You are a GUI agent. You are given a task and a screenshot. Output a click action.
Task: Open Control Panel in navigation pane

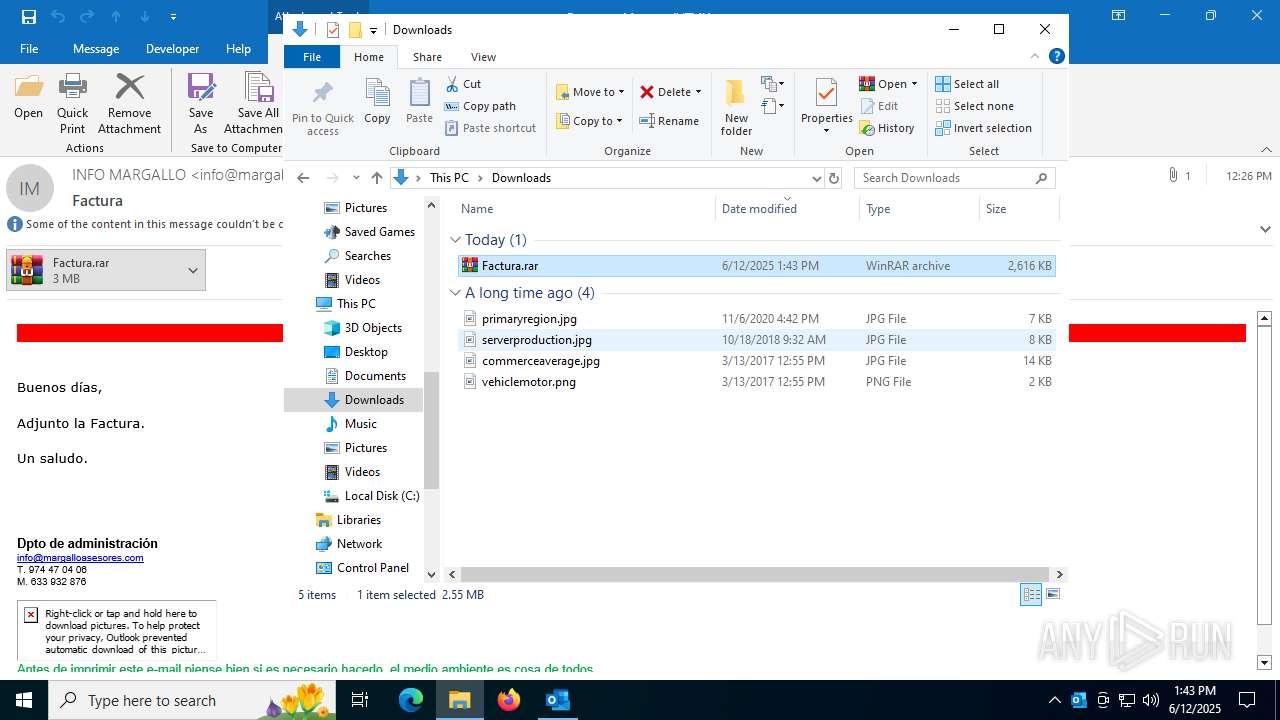pos(372,568)
